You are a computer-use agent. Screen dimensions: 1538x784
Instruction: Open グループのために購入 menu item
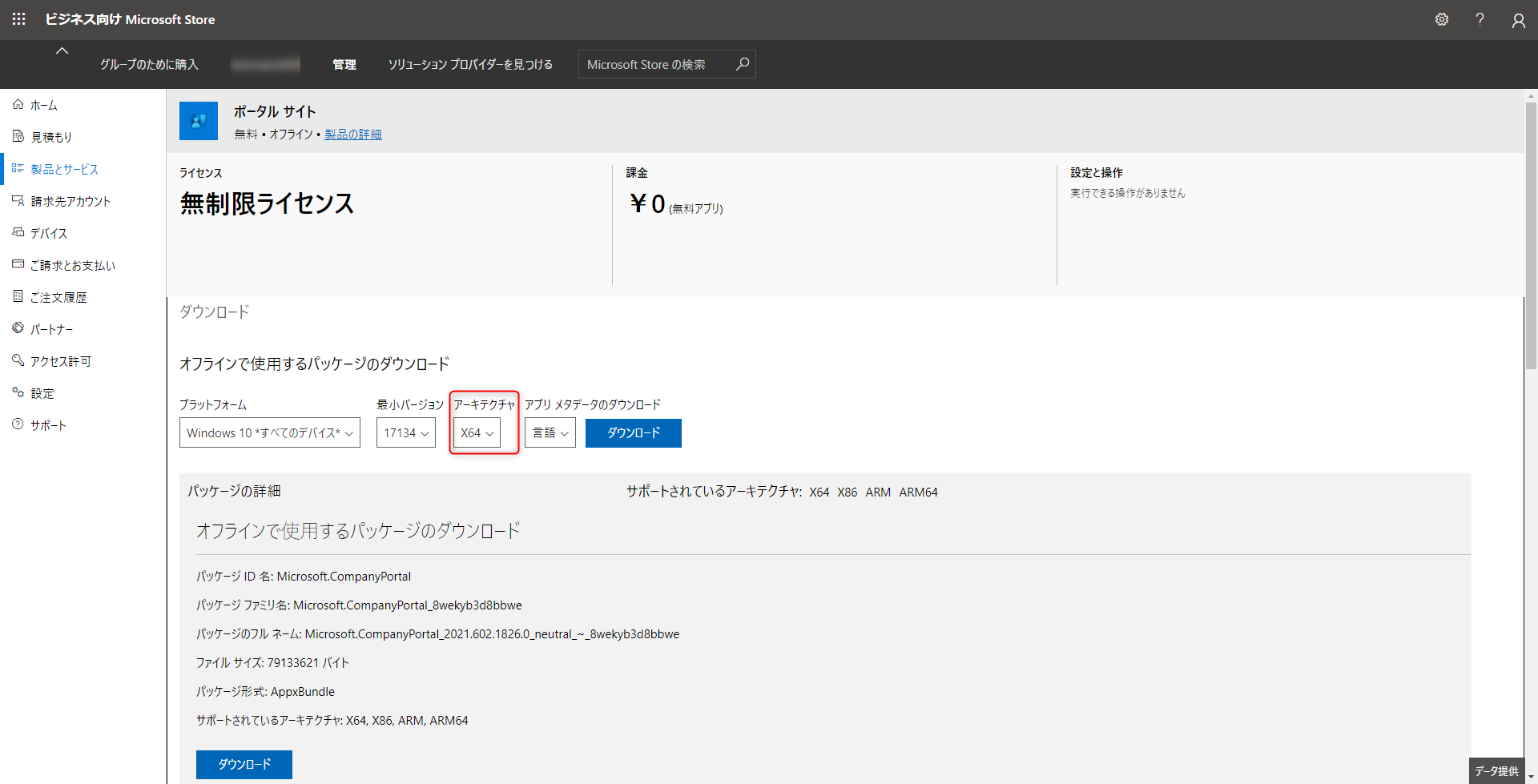pos(149,64)
